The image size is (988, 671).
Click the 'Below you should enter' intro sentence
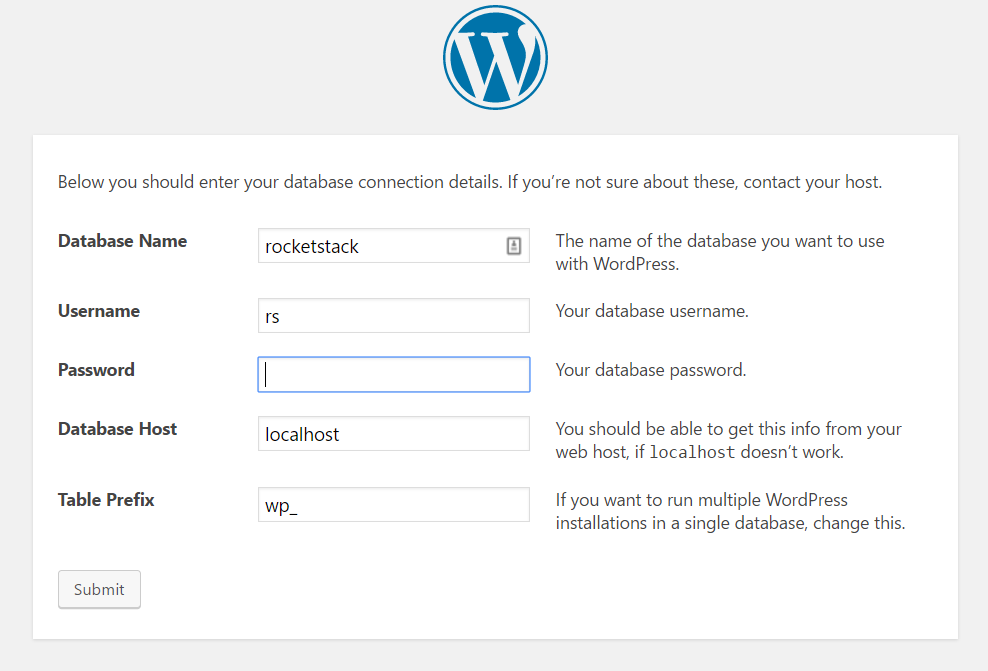click(470, 182)
